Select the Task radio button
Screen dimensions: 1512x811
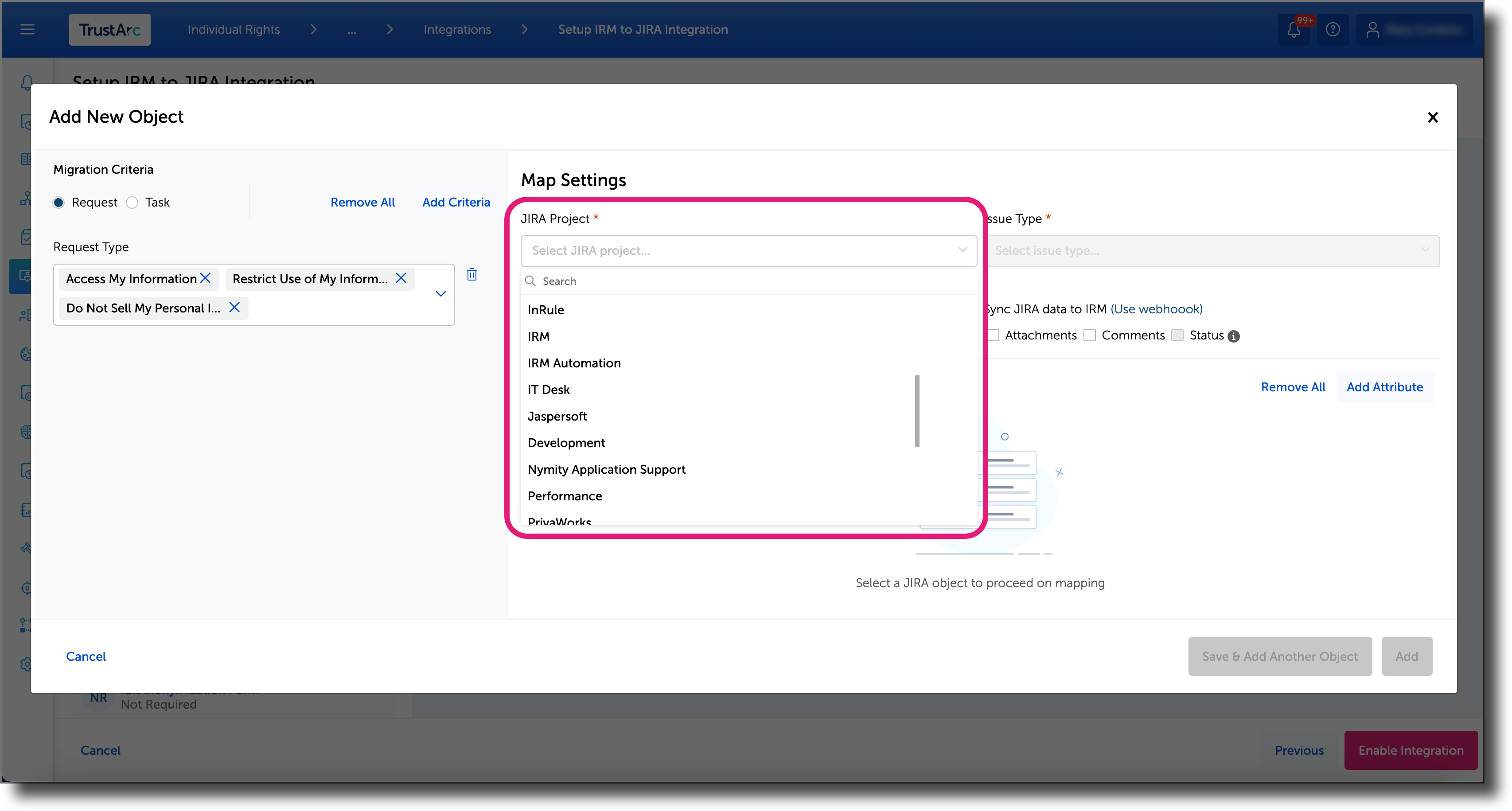pos(132,202)
